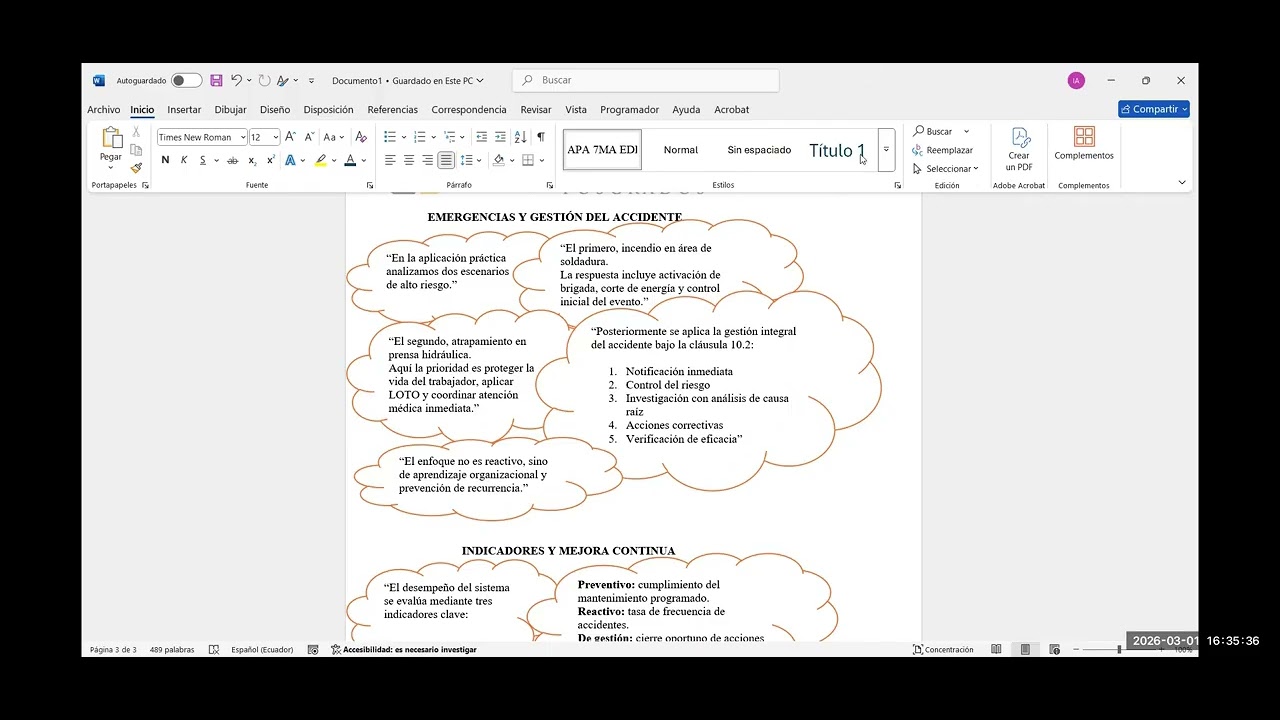Sort text with the A-Z sort icon
The height and width of the screenshot is (720, 1280).
[520, 137]
